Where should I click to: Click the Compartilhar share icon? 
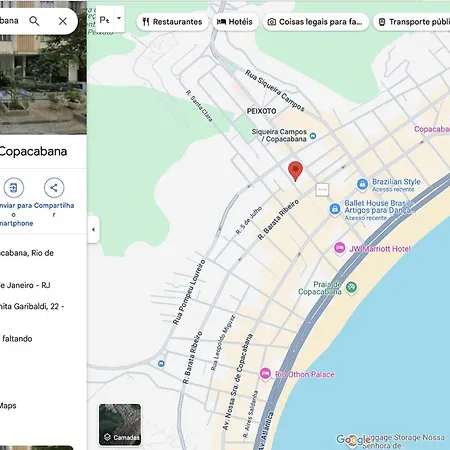(54, 188)
